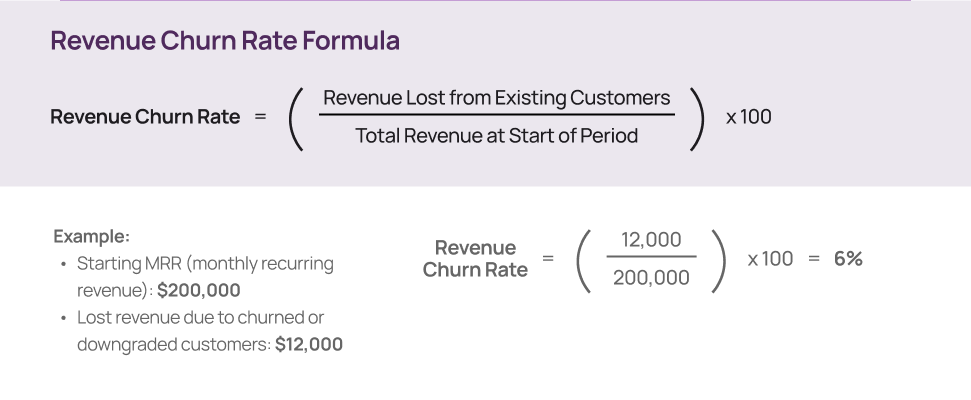
Task: Select the bold "$200,000" value
Action: coord(199,291)
